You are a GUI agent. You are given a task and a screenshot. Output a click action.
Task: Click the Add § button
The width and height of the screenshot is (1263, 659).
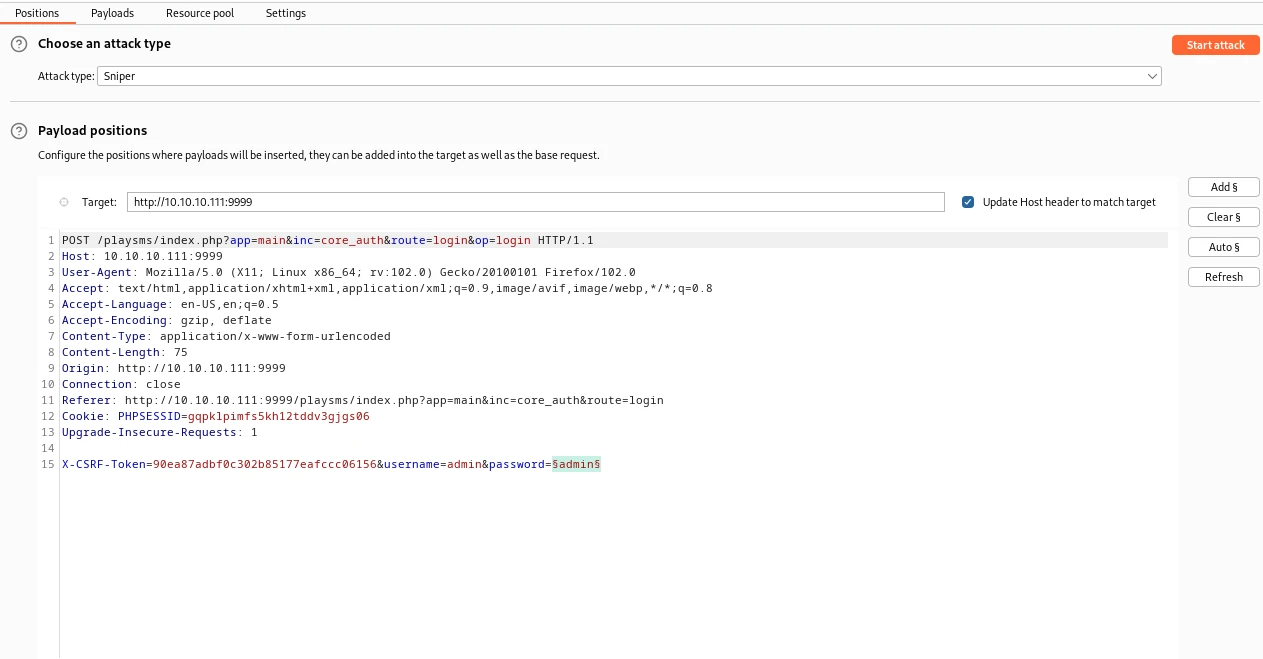click(x=1223, y=187)
